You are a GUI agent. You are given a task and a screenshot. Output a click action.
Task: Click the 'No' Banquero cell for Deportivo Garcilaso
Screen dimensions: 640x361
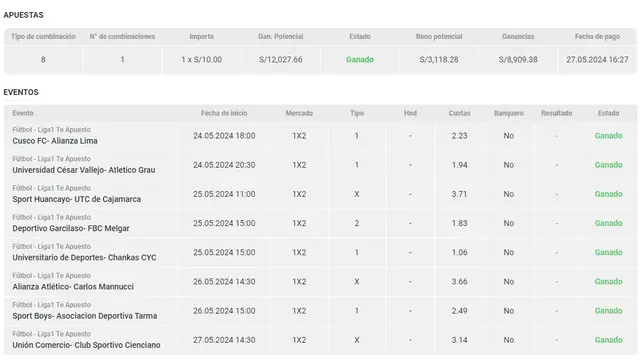[x=509, y=223]
